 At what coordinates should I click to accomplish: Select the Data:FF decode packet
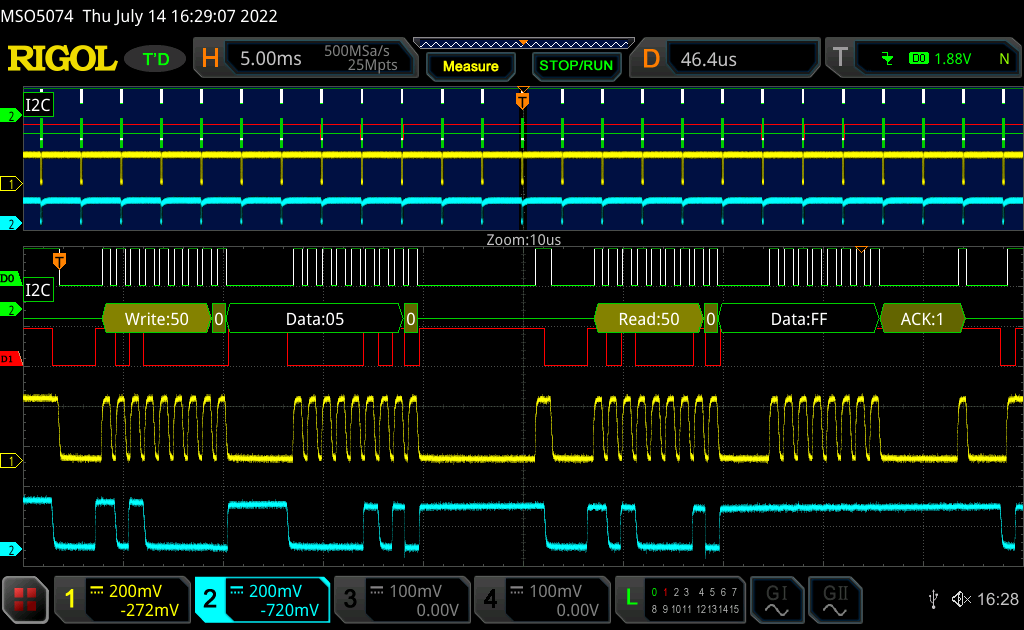click(799, 319)
